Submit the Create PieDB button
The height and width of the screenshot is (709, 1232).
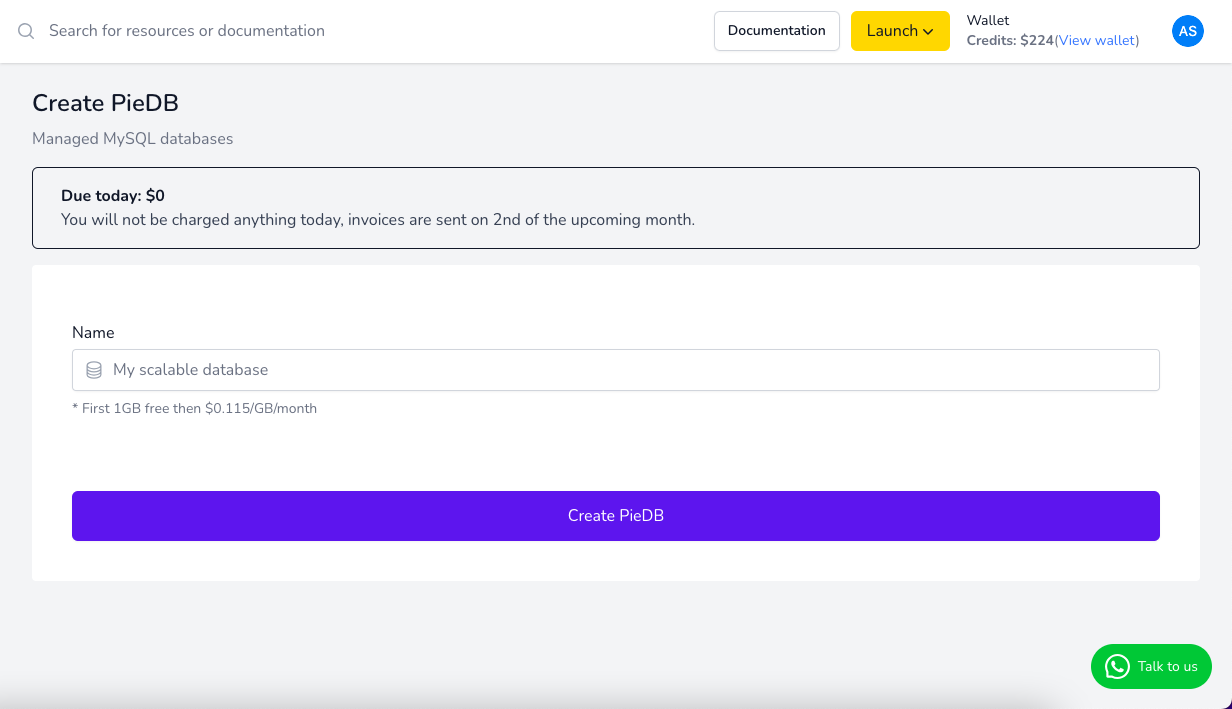coord(616,516)
